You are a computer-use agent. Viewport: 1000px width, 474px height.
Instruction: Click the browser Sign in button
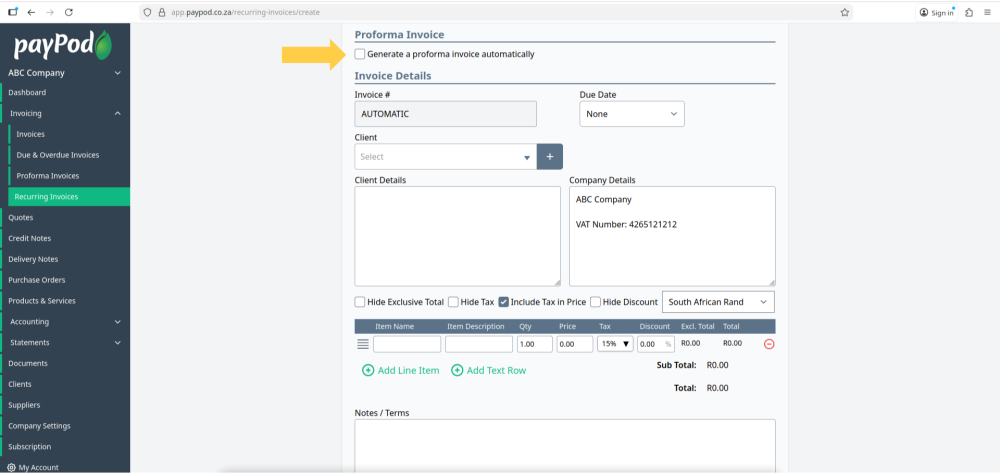pos(937,12)
